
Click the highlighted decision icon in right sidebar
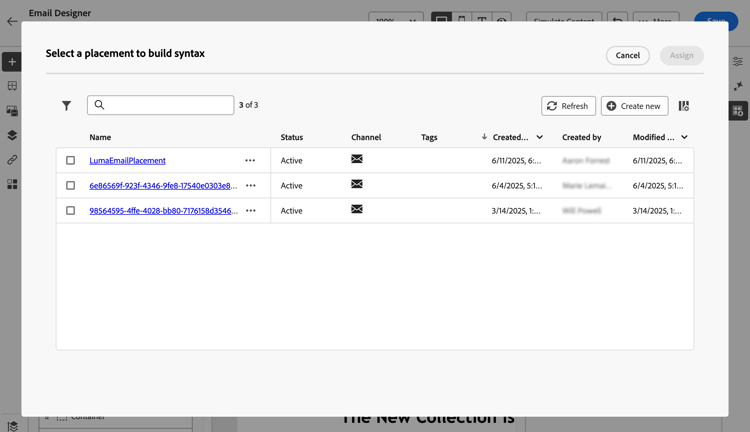pyautogui.click(x=738, y=111)
